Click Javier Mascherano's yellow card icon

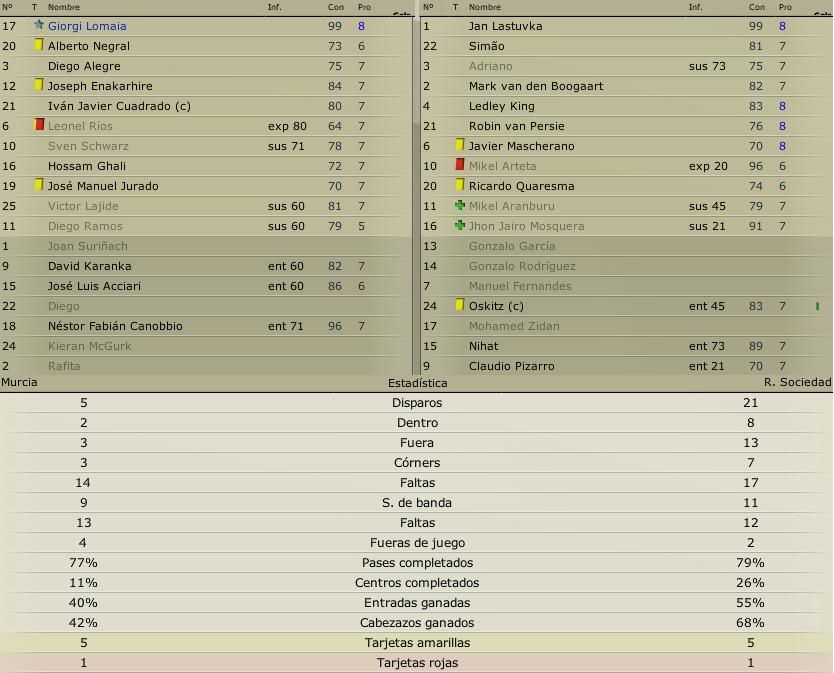(460, 145)
